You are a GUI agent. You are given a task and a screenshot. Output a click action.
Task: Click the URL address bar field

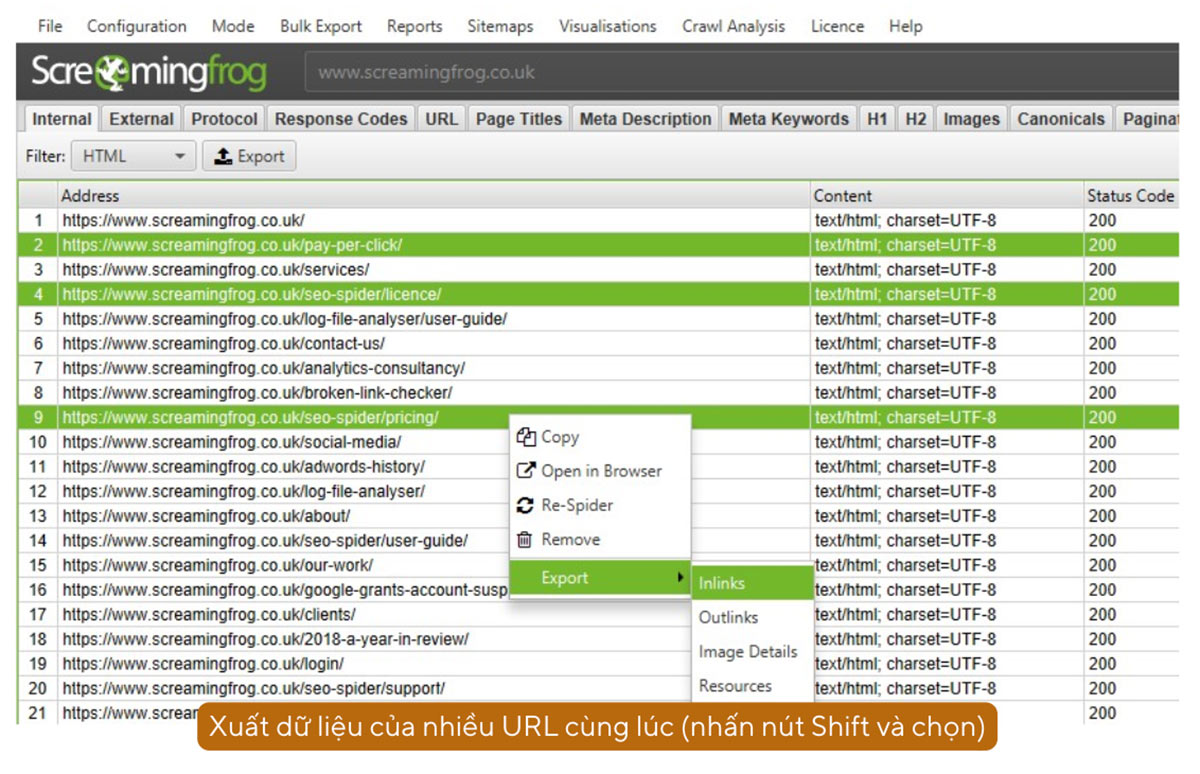[x=740, y=72]
